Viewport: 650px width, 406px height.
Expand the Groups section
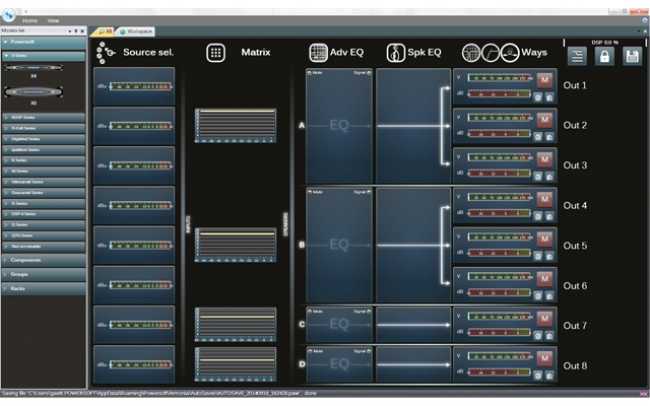tap(44, 275)
